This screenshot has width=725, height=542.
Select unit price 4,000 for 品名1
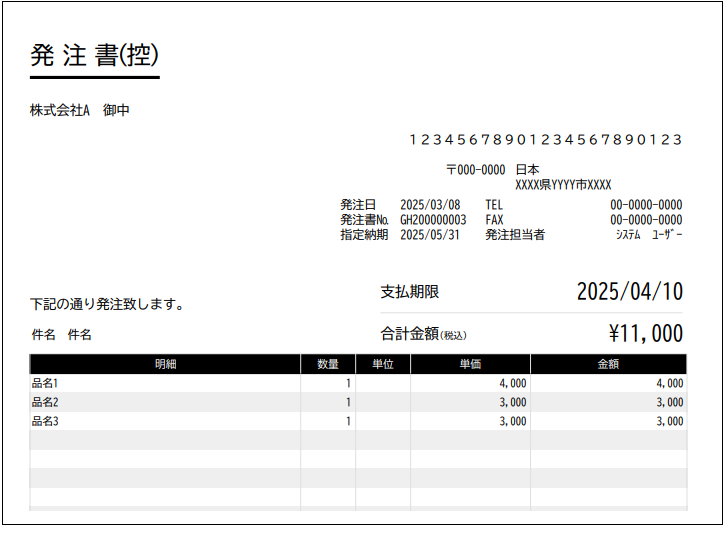click(513, 383)
